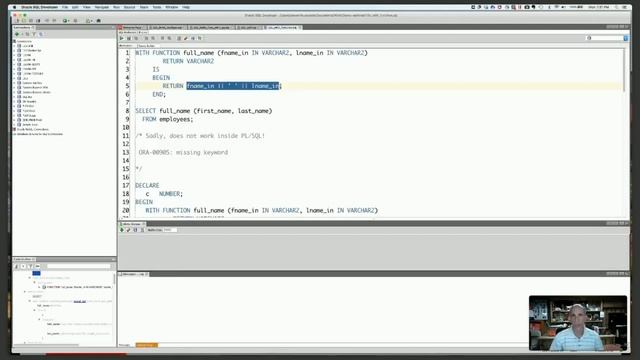The height and width of the screenshot is (360, 640).
Task: Collapse the FUNCTION full_name parent node in outline
Action: click(35, 282)
